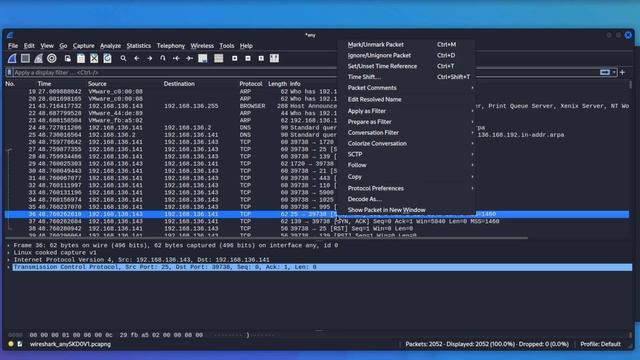Screen dimensions: 640x360
Task: Expand the Internet Protocol Version 4 row
Action: tap(9, 260)
